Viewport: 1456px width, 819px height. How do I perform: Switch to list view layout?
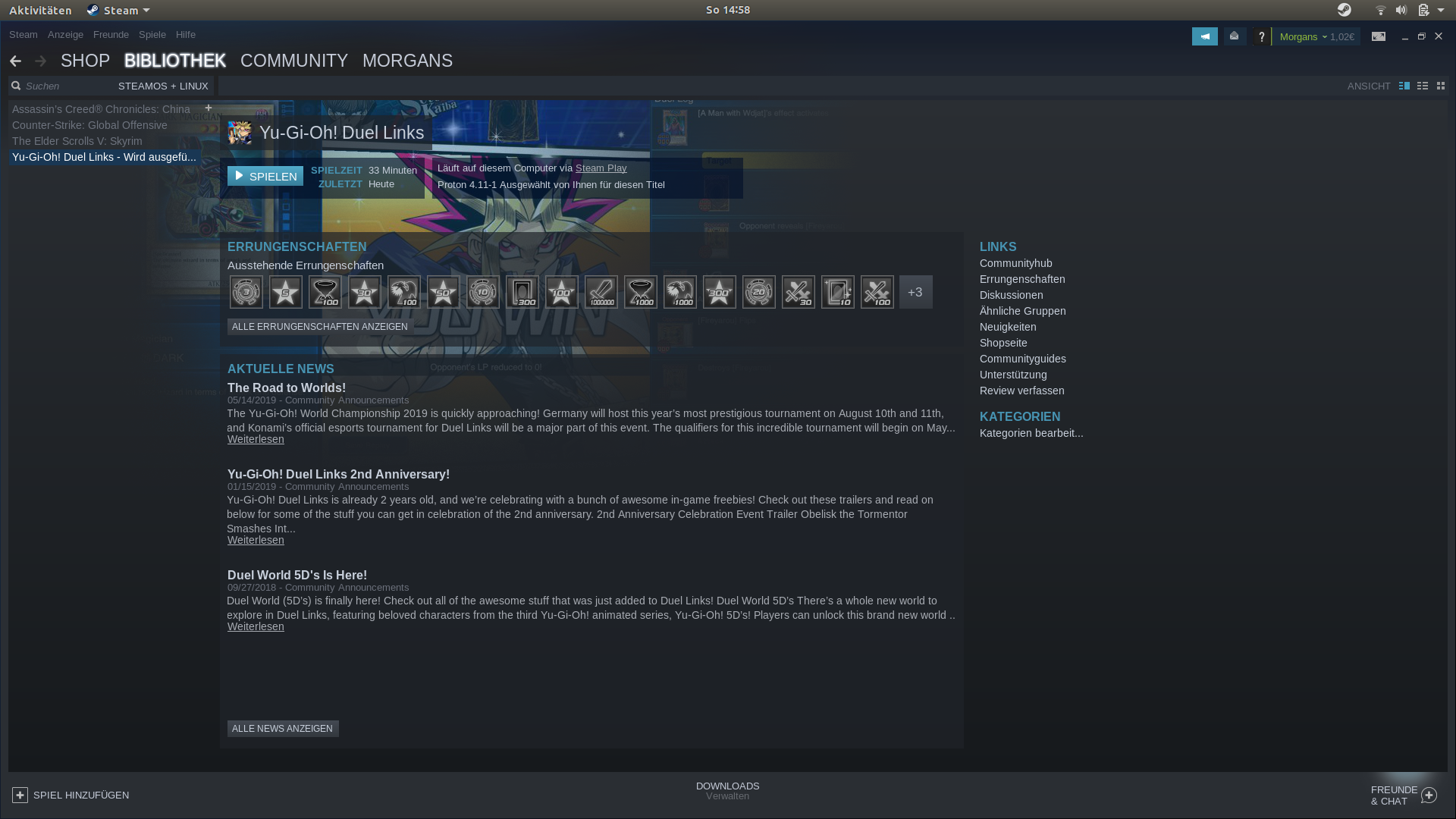click(x=1423, y=86)
